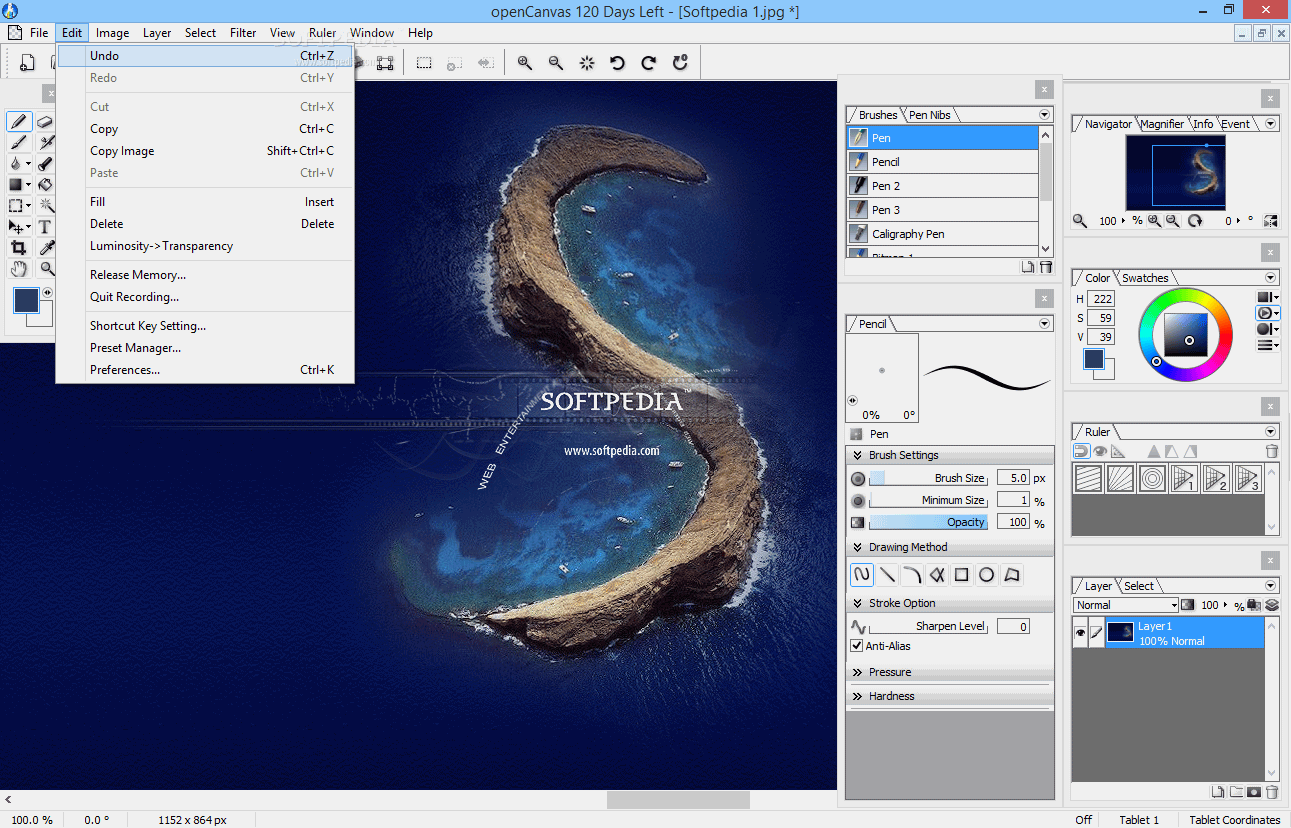Choose Copy Image from Edit menu
The width and height of the screenshot is (1291, 828).
206,151
